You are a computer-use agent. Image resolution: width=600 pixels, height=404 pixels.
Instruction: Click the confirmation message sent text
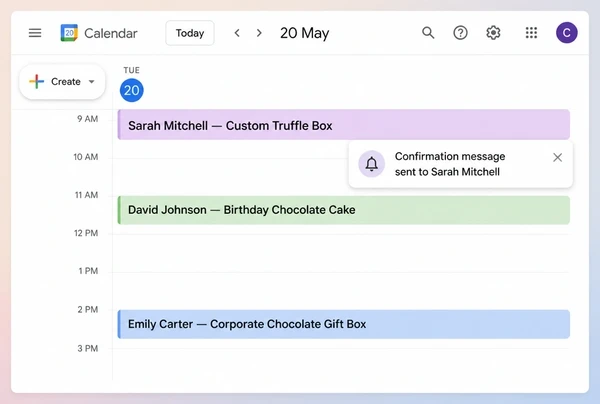click(x=450, y=164)
